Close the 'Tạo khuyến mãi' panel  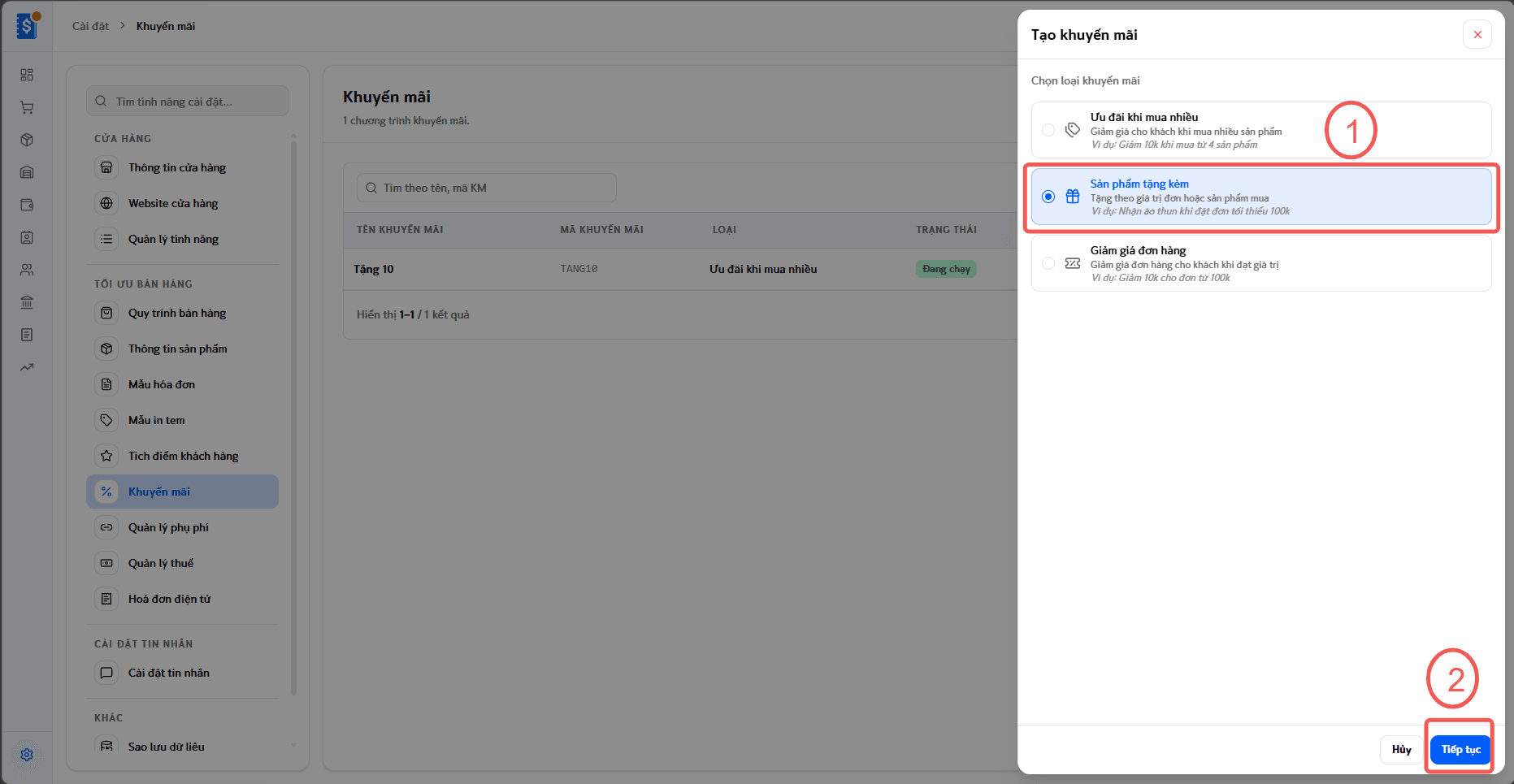(x=1477, y=34)
